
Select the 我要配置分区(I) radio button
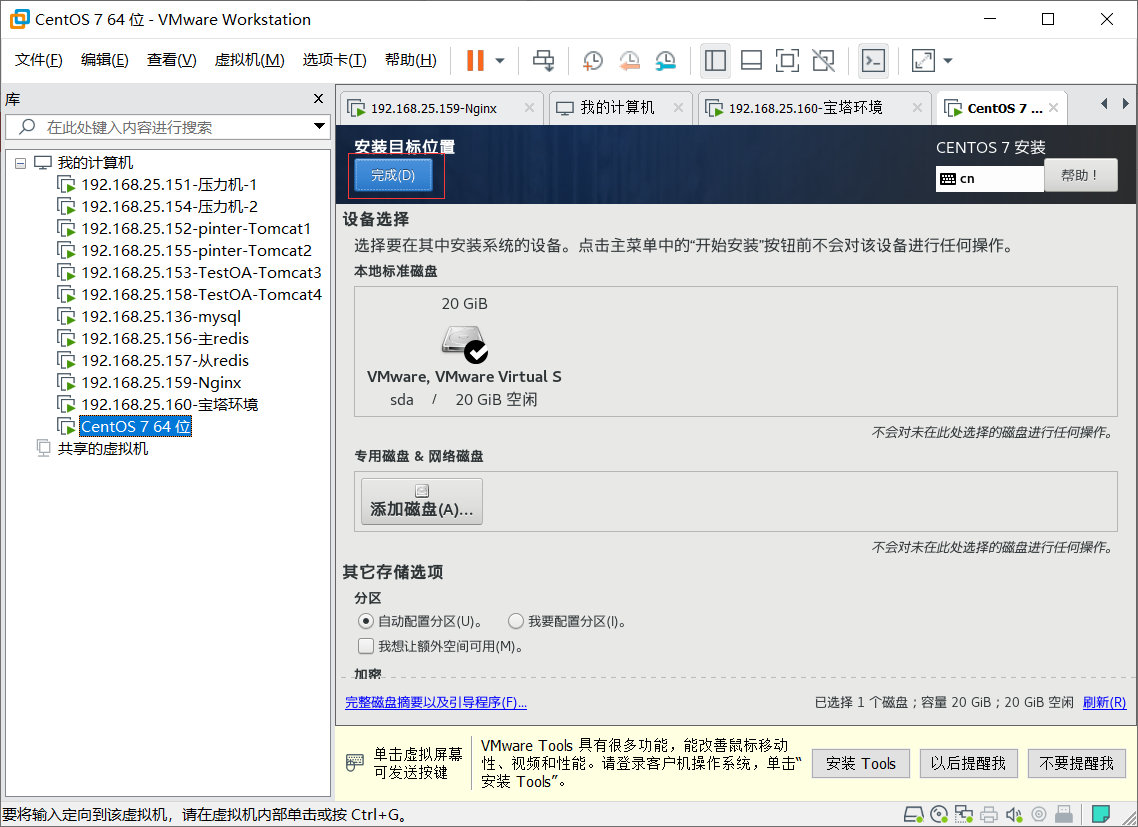pos(515,622)
